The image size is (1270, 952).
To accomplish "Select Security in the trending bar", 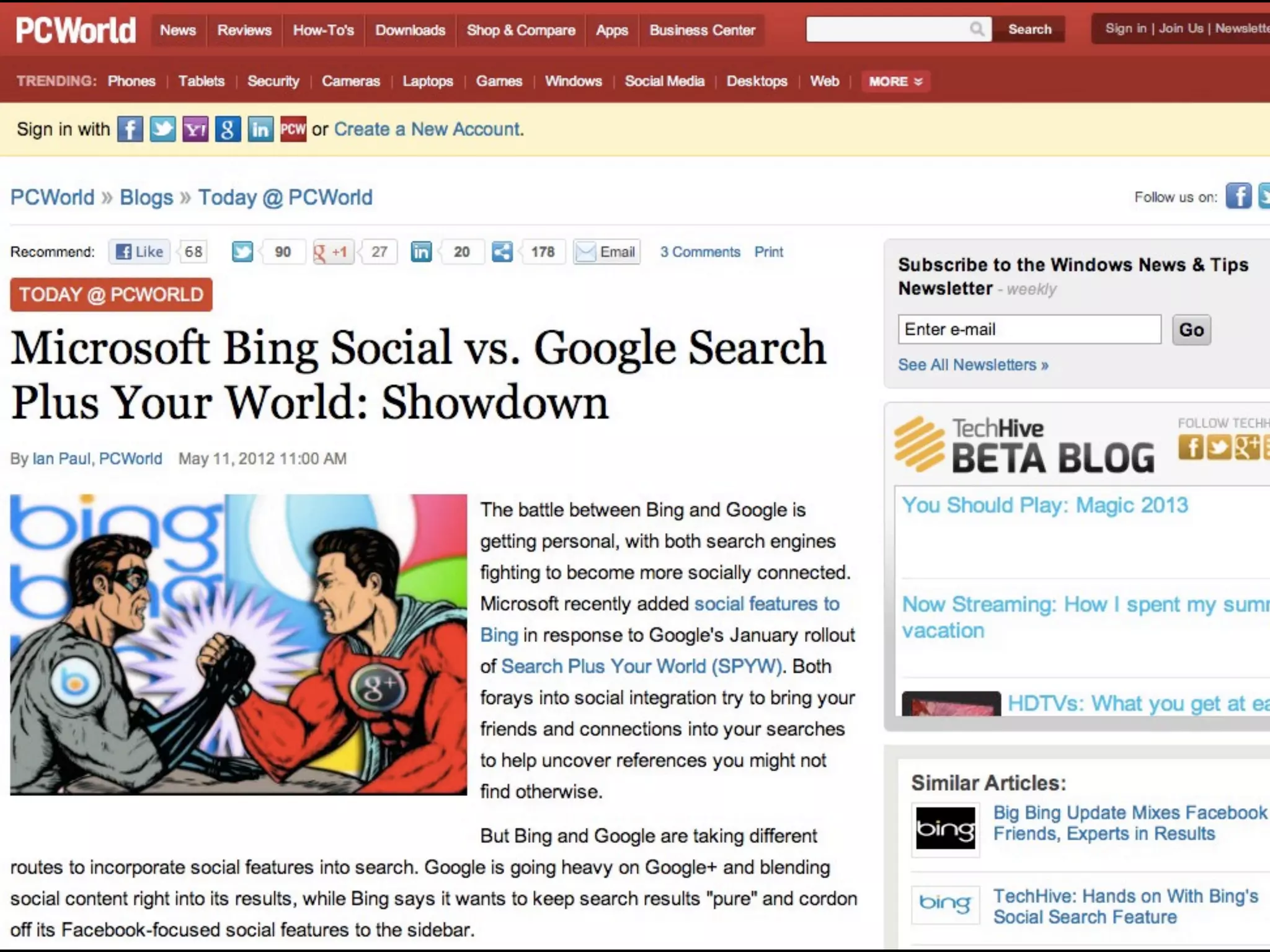I will [x=273, y=81].
